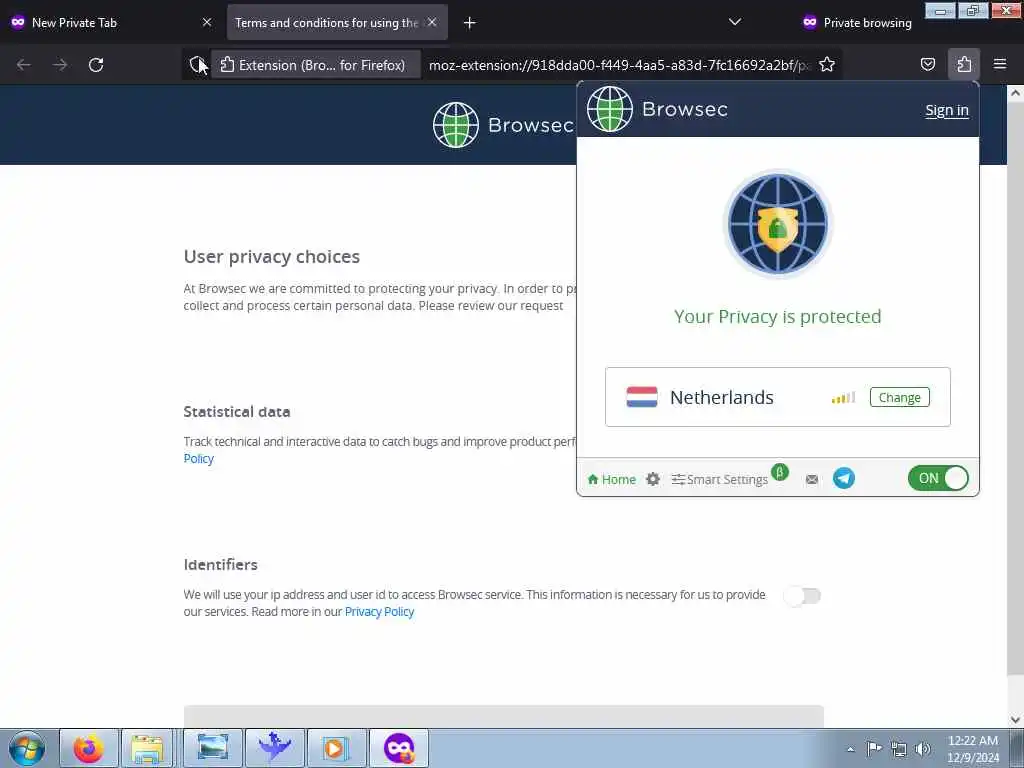Open Browsec settings gear icon
The width and height of the screenshot is (1024, 768).
click(x=652, y=479)
